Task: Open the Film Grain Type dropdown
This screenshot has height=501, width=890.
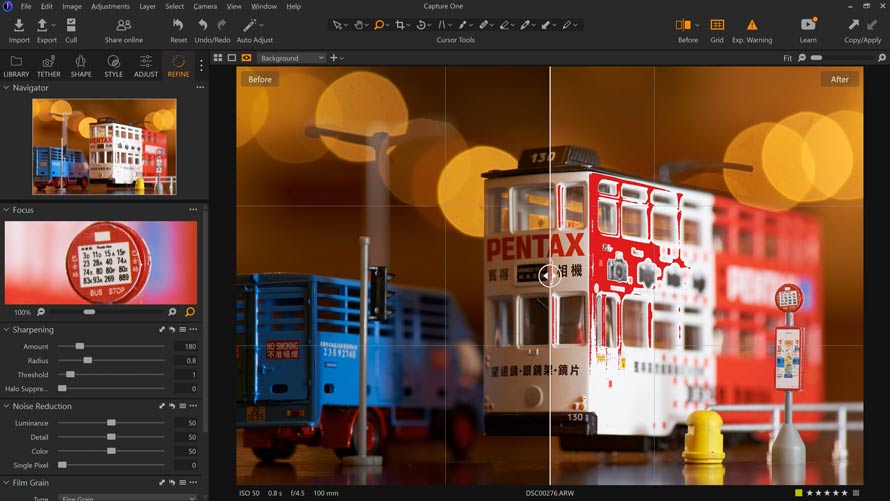Action: 128,498
